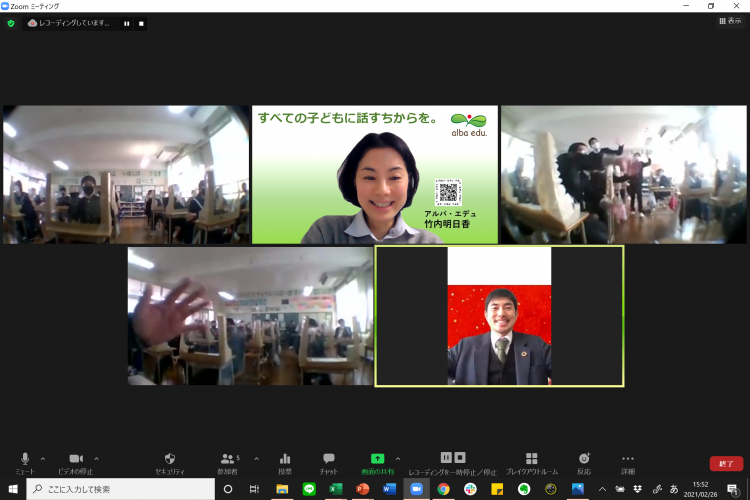Click the Dropbox tray icon
This screenshot has width=750, height=500.
[x=638, y=489]
